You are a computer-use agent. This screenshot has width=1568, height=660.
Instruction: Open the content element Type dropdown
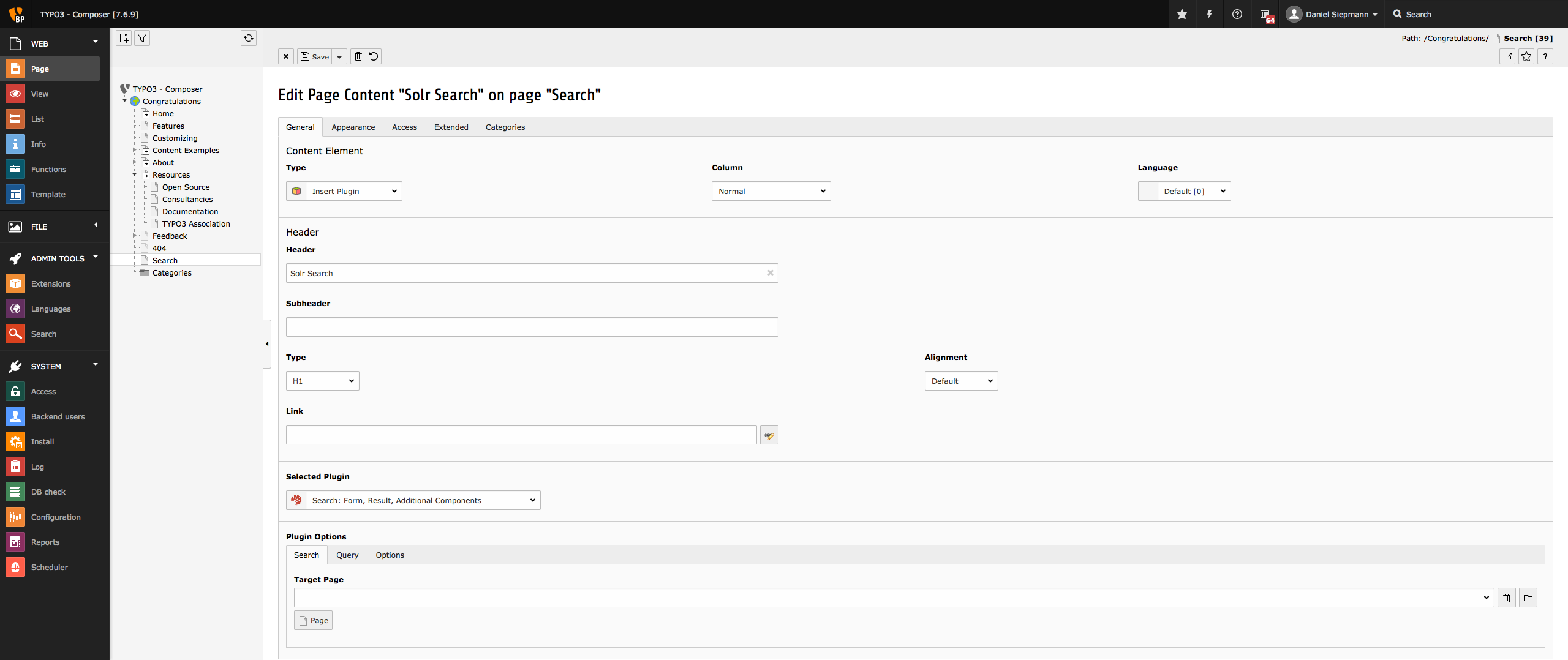(353, 191)
